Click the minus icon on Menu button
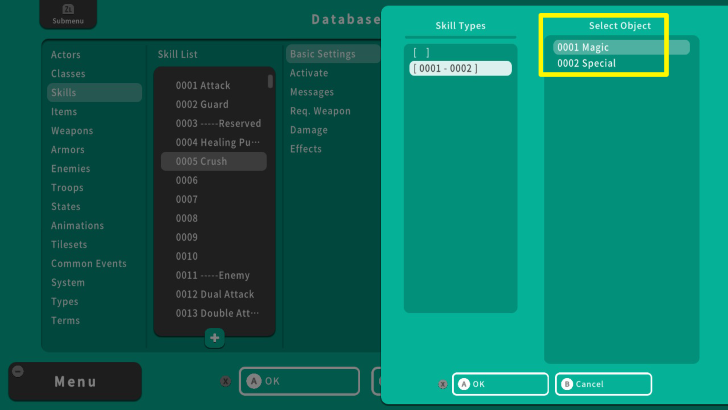The width and height of the screenshot is (728, 410). click(18, 371)
